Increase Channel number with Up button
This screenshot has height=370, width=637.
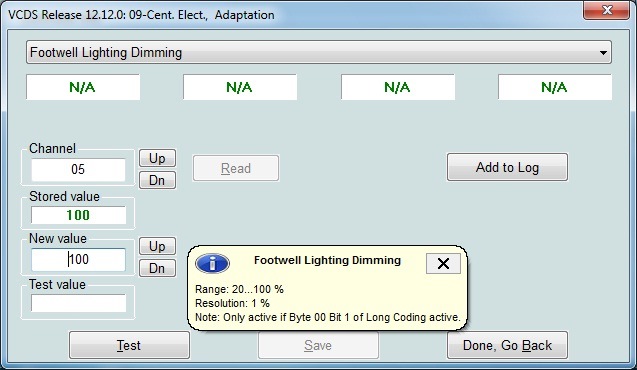click(157, 158)
